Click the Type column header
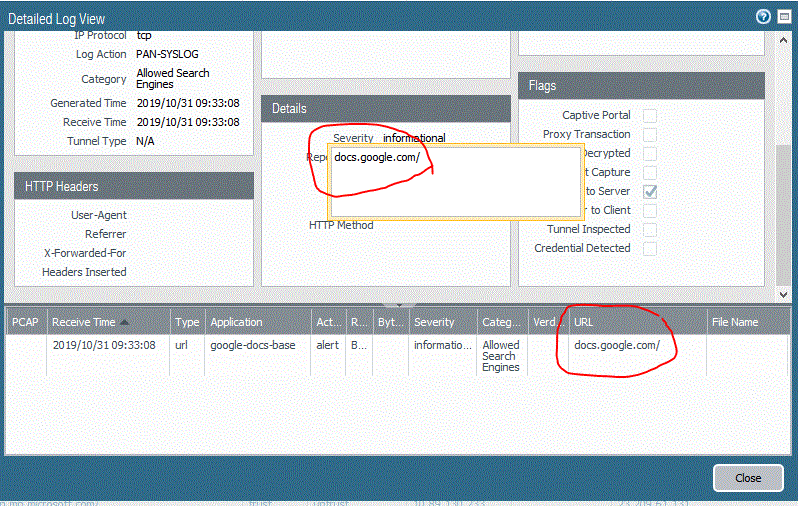This screenshot has height=506, width=798. point(187,322)
